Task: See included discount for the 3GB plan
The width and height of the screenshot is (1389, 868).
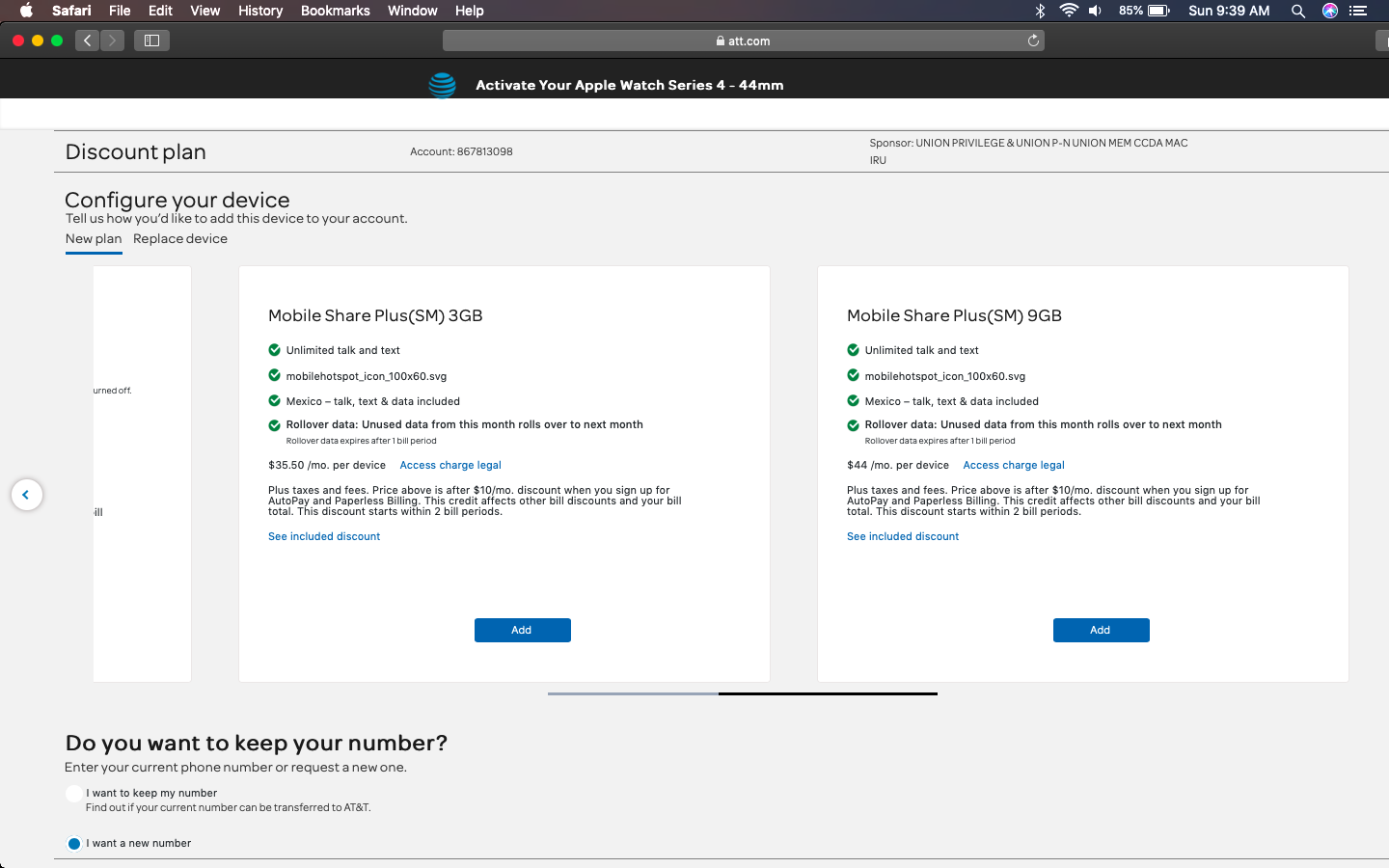Action: click(324, 536)
